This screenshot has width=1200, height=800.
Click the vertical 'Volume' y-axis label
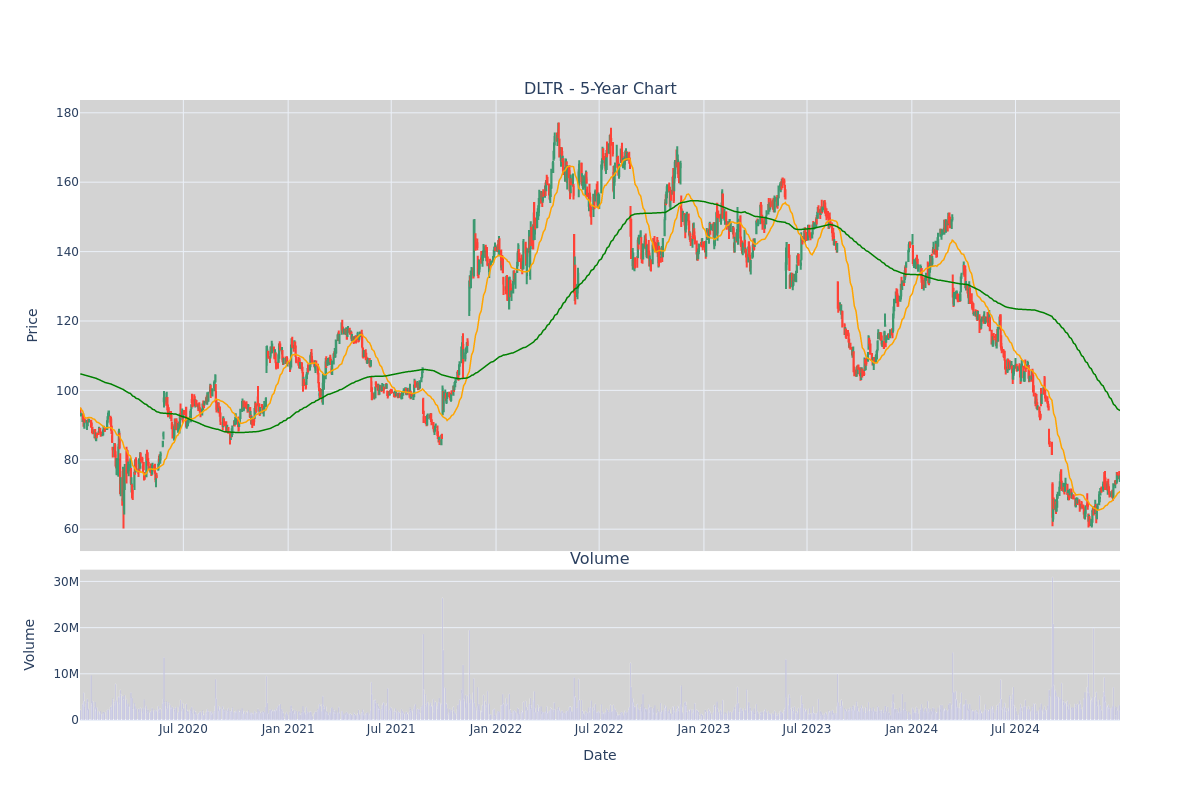tap(30, 644)
